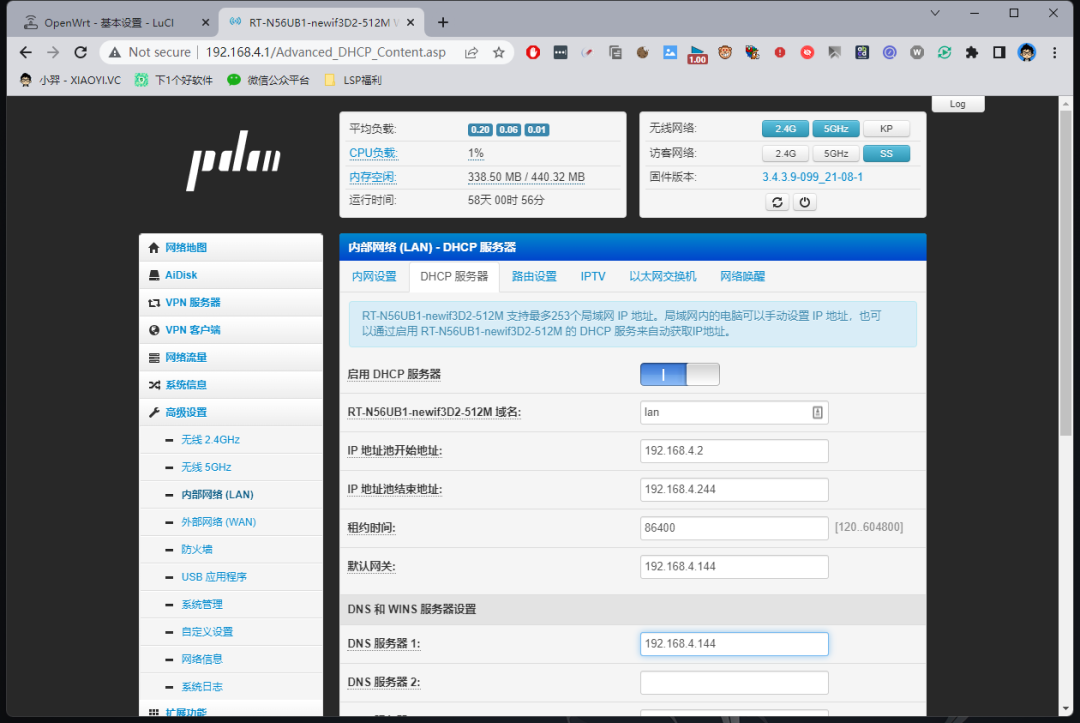Click the browser forward arrow
Image resolution: width=1080 pixels, height=723 pixels.
tap(53, 52)
